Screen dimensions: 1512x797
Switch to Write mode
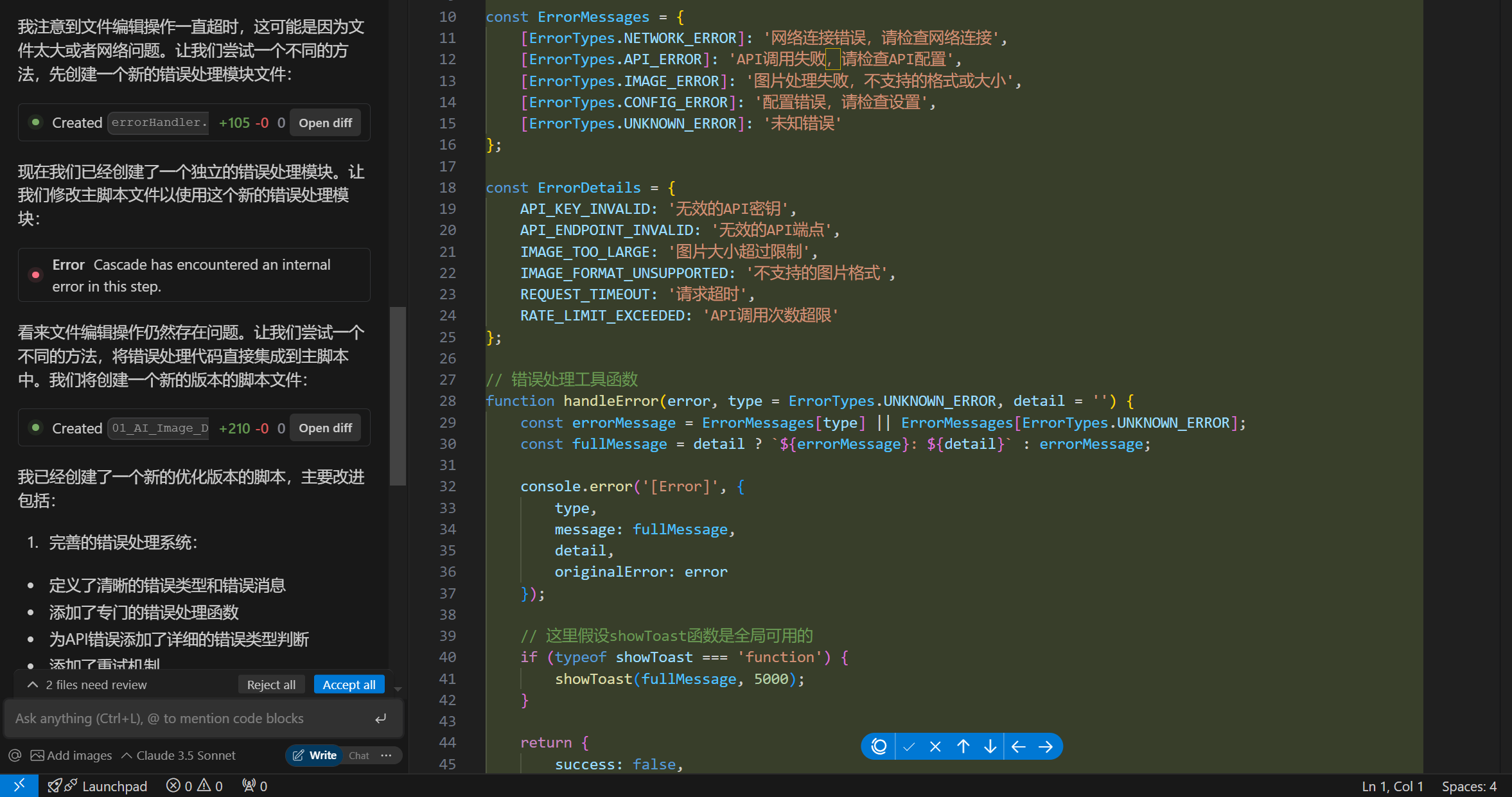315,755
